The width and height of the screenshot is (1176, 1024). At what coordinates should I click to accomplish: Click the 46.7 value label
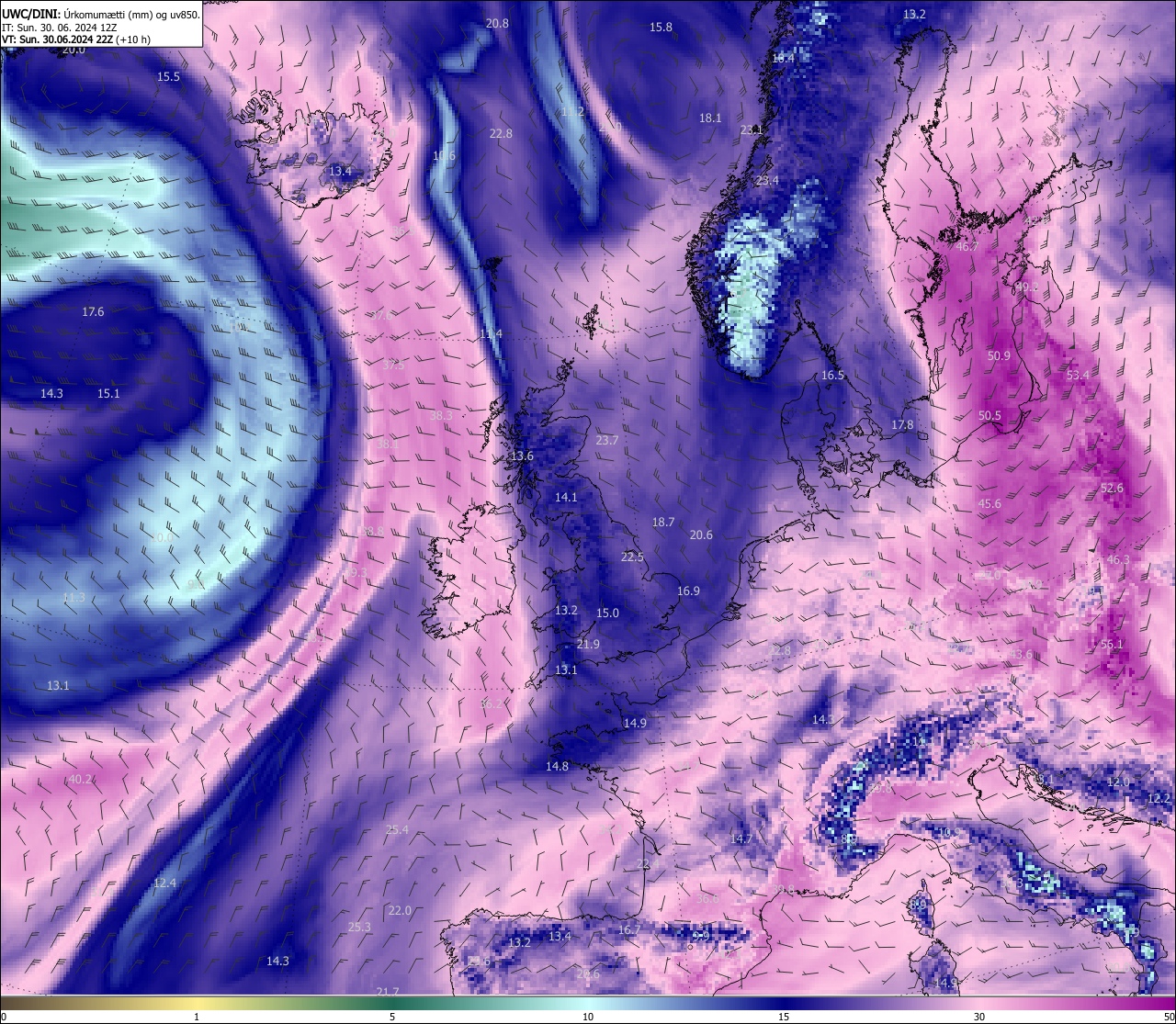[x=967, y=246]
